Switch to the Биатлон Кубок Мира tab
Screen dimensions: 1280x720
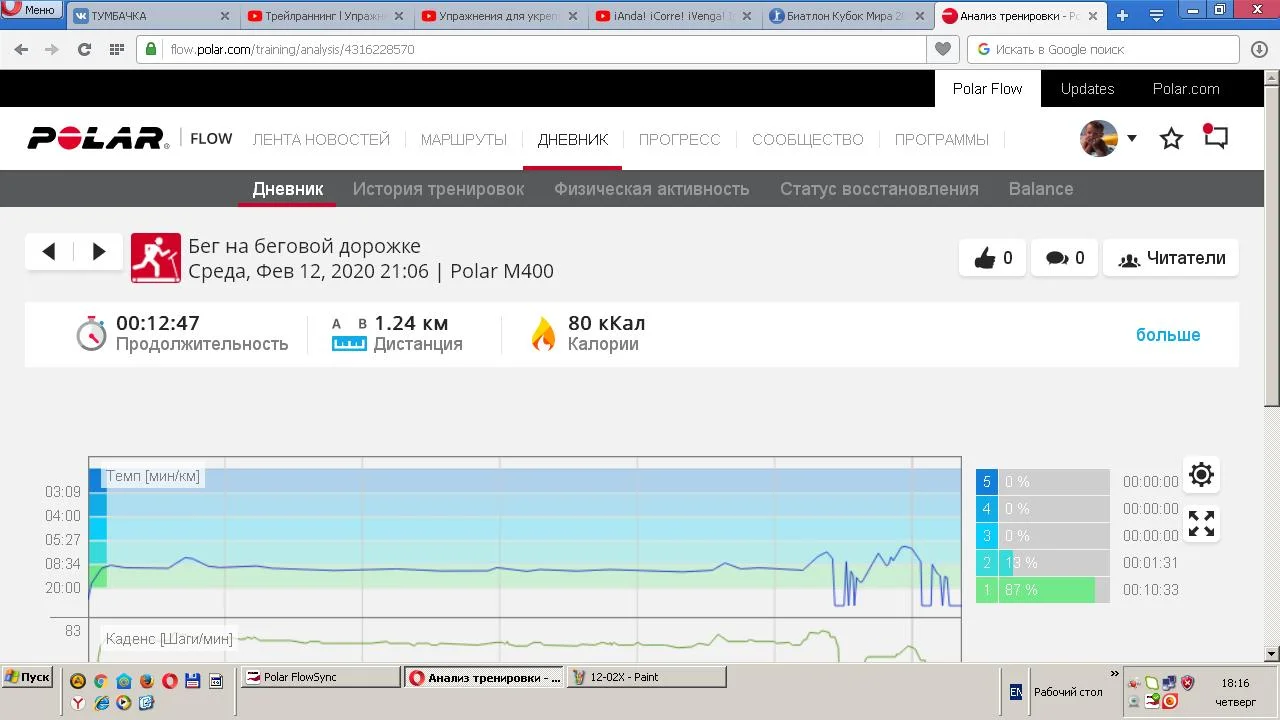click(x=848, y=16)
